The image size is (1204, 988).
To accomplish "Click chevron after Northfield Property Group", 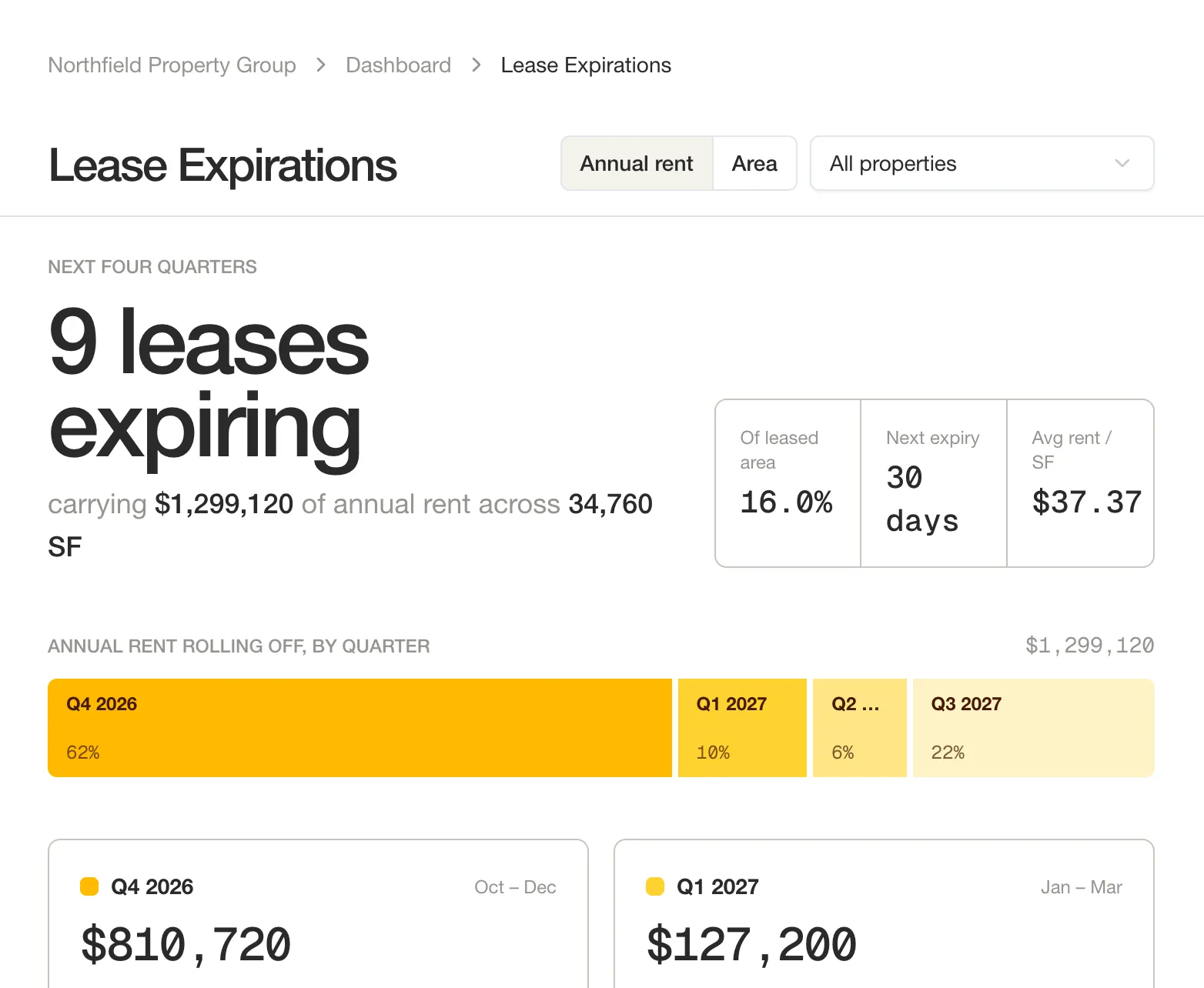I will coord(321,65).
